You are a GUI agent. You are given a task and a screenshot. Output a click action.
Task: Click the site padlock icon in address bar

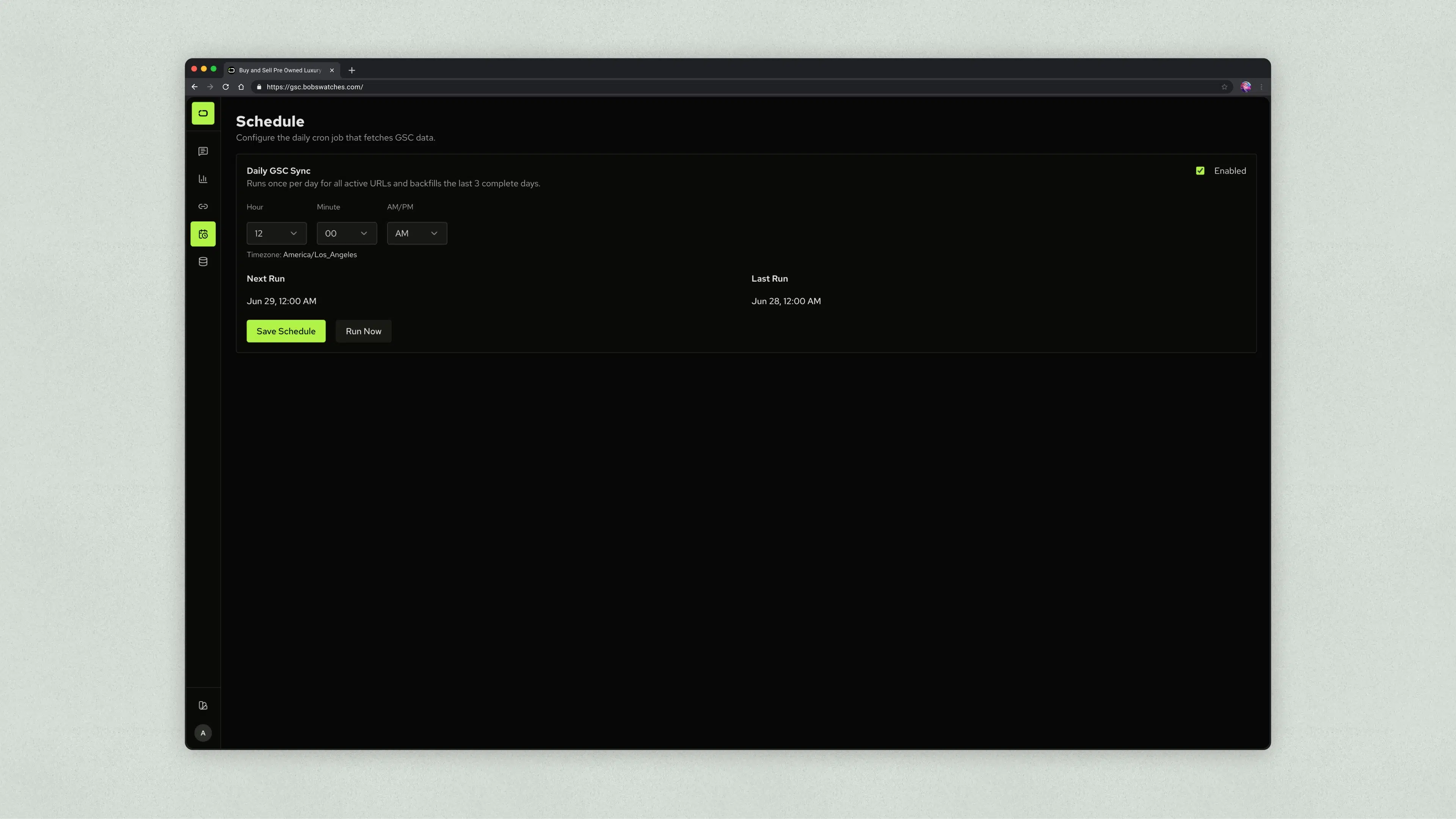259,87
